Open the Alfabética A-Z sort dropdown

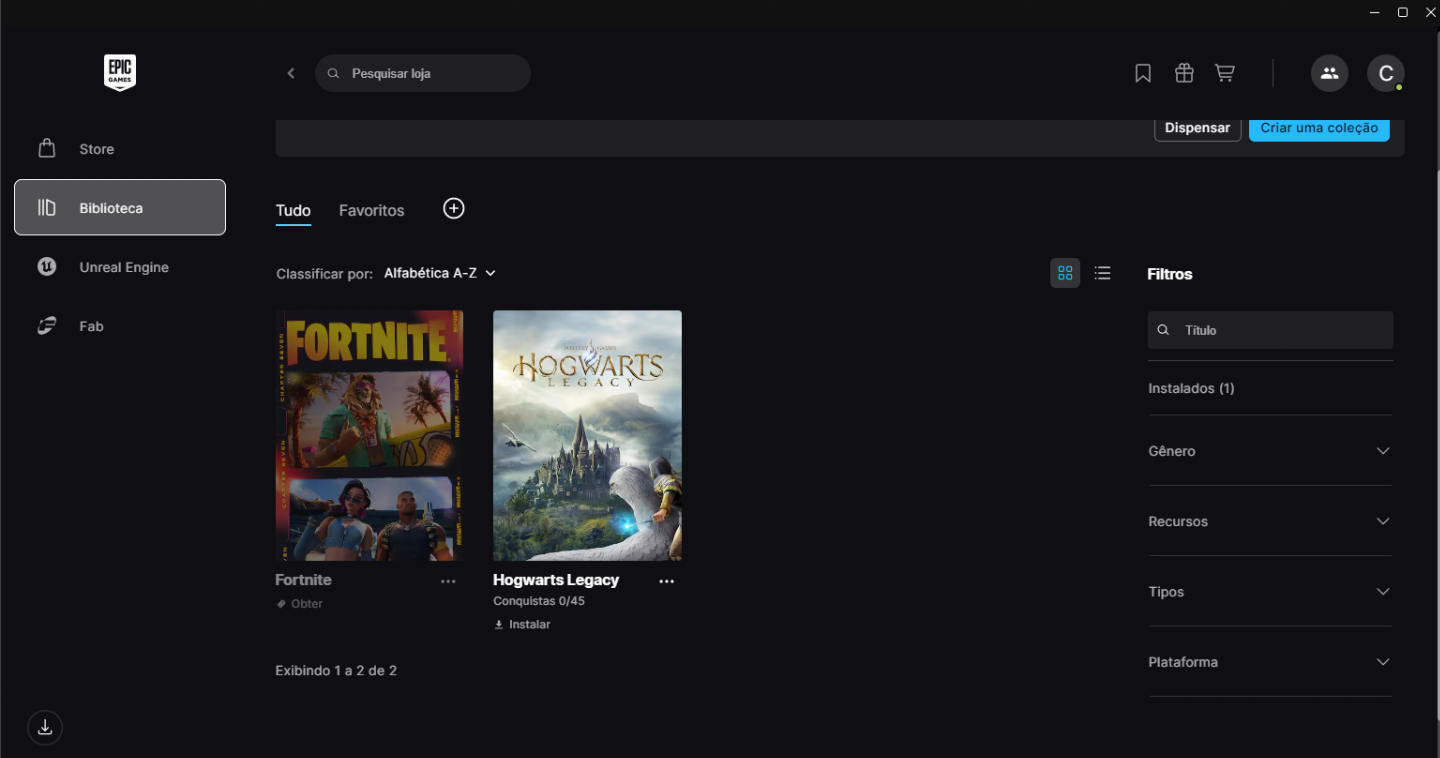(x=440, y=273)
